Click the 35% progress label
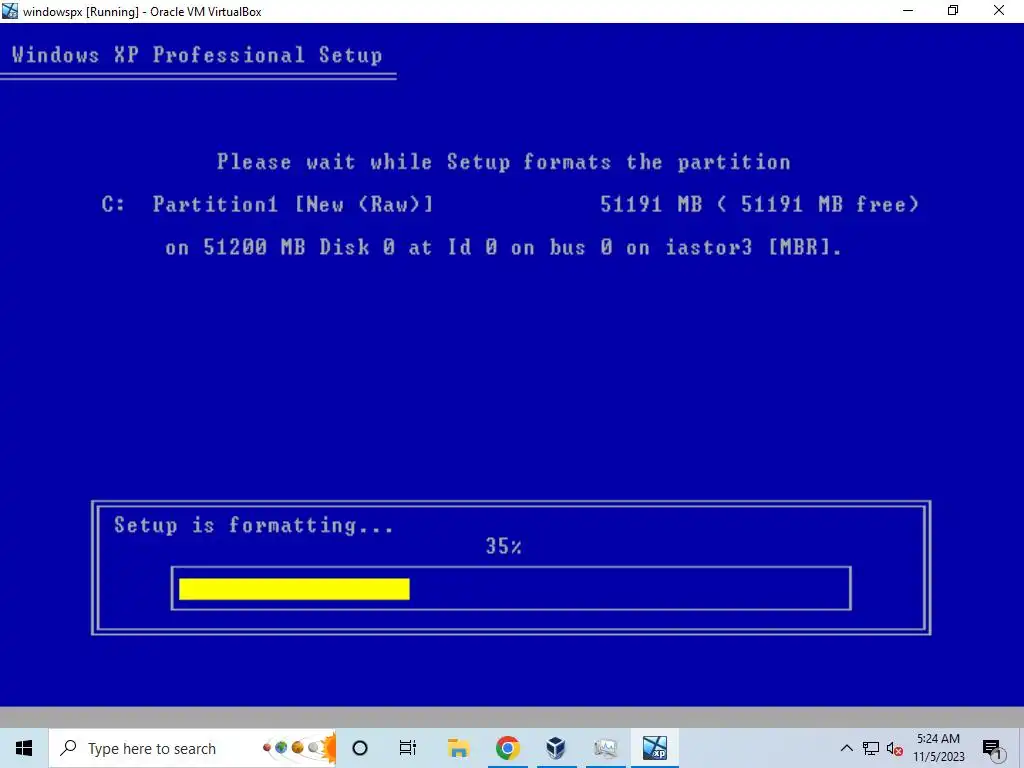Viewport: 1024px width, 768px height. 504,546
